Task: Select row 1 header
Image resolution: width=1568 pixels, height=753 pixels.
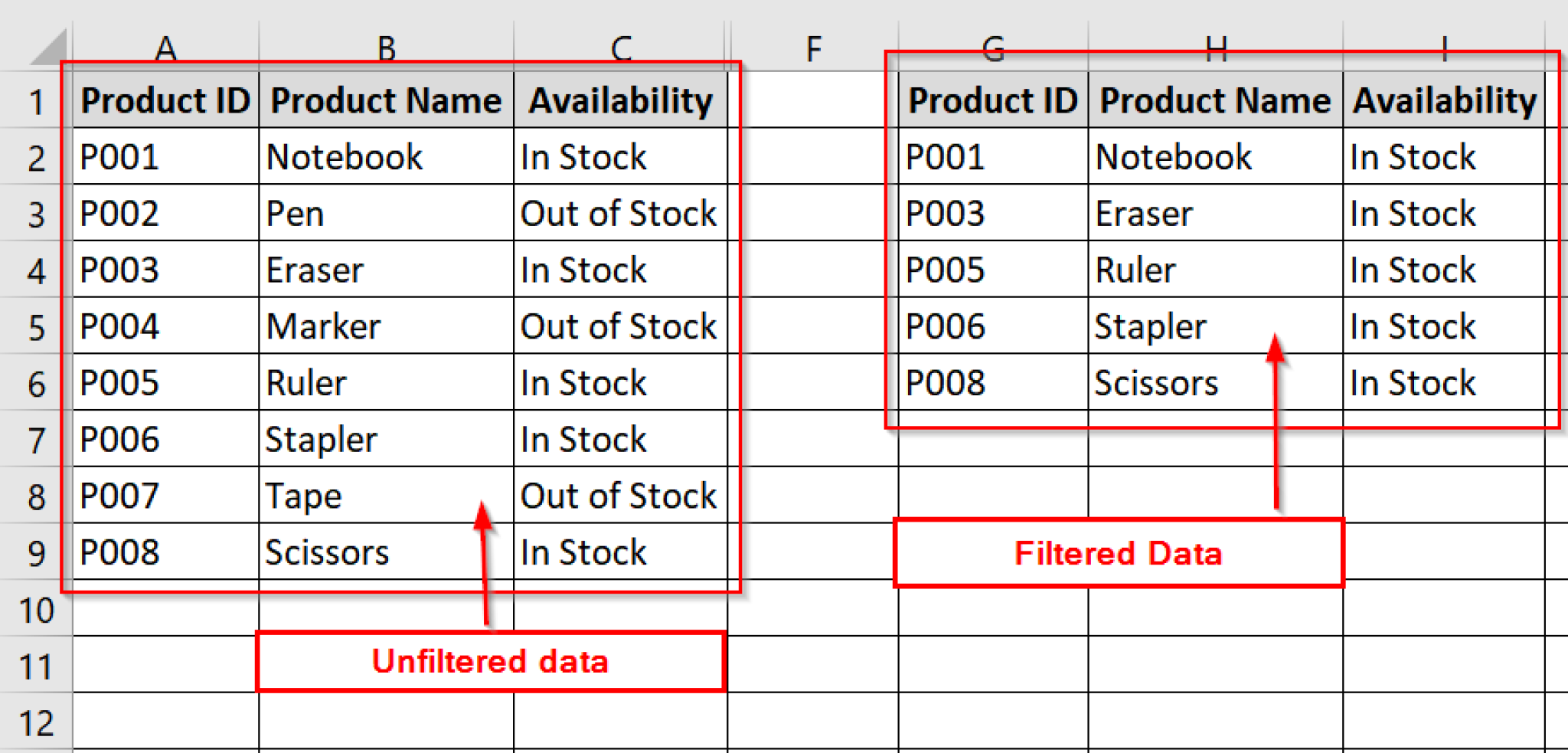Action: pyautogui.click(x=34, y=100)
